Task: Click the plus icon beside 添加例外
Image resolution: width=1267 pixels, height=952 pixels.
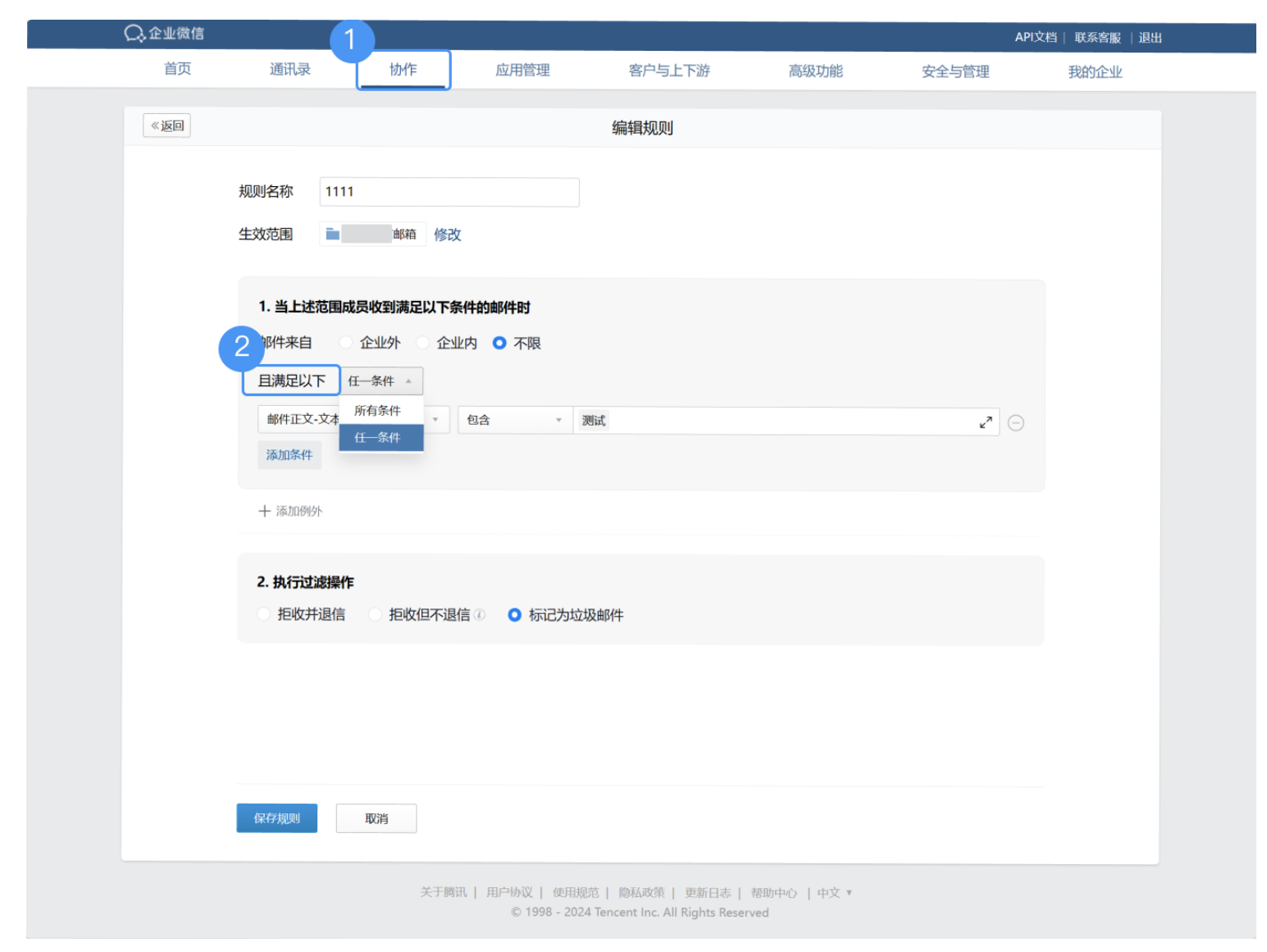Action: (x=264, y=511)
